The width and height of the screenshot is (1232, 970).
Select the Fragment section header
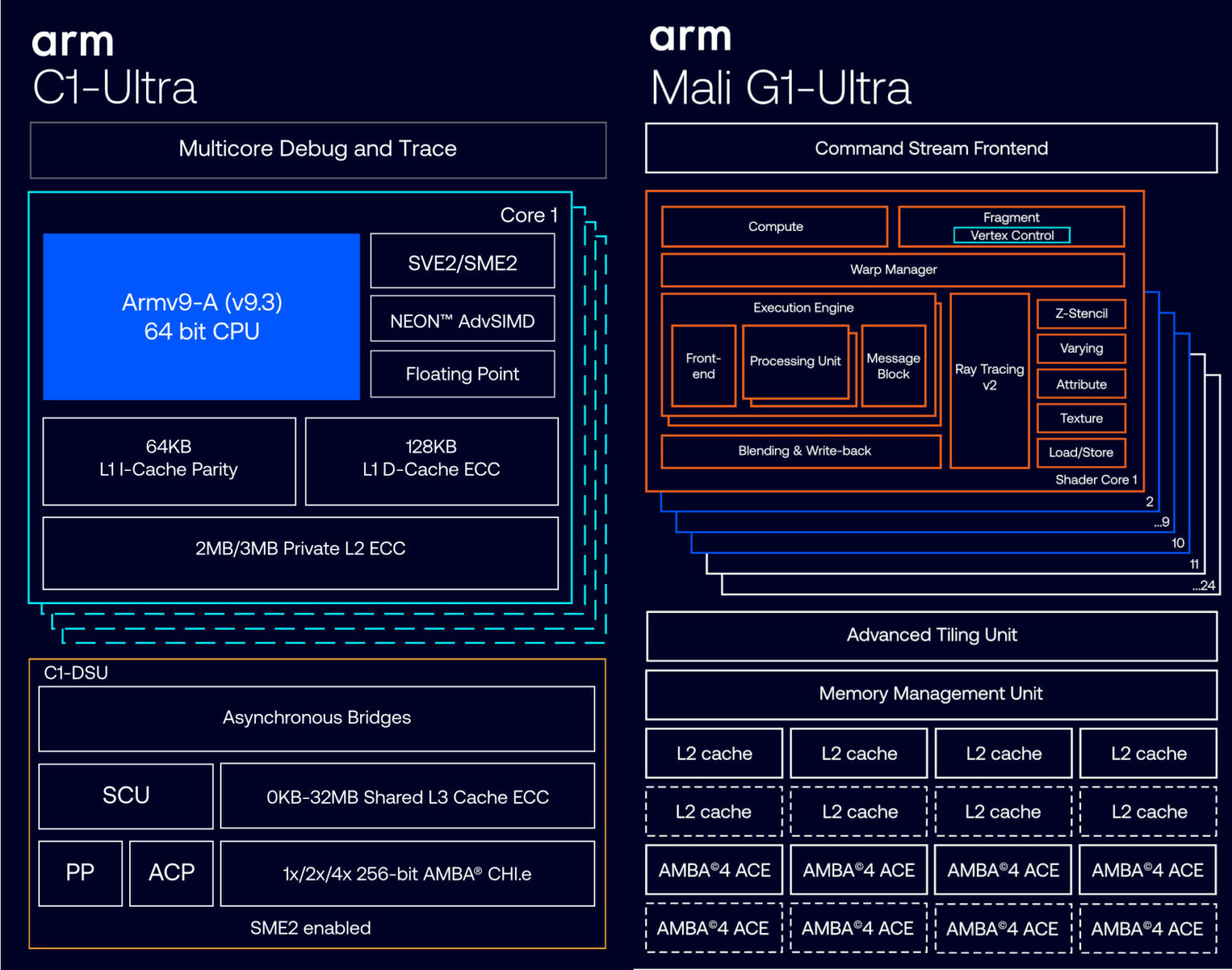[1011, 217]
